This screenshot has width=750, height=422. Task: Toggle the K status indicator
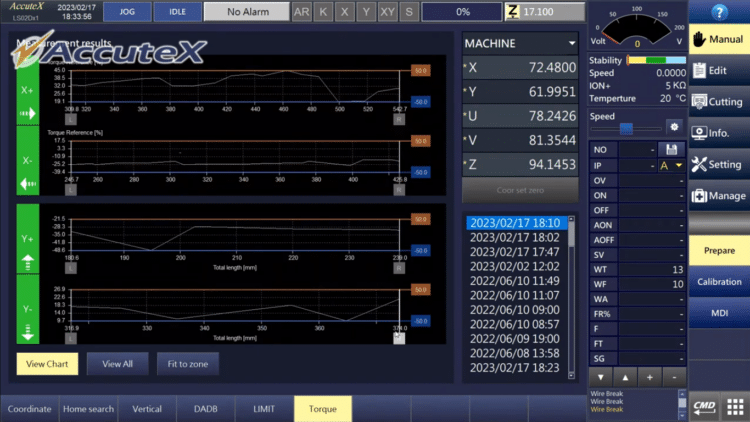pos(323,12)
